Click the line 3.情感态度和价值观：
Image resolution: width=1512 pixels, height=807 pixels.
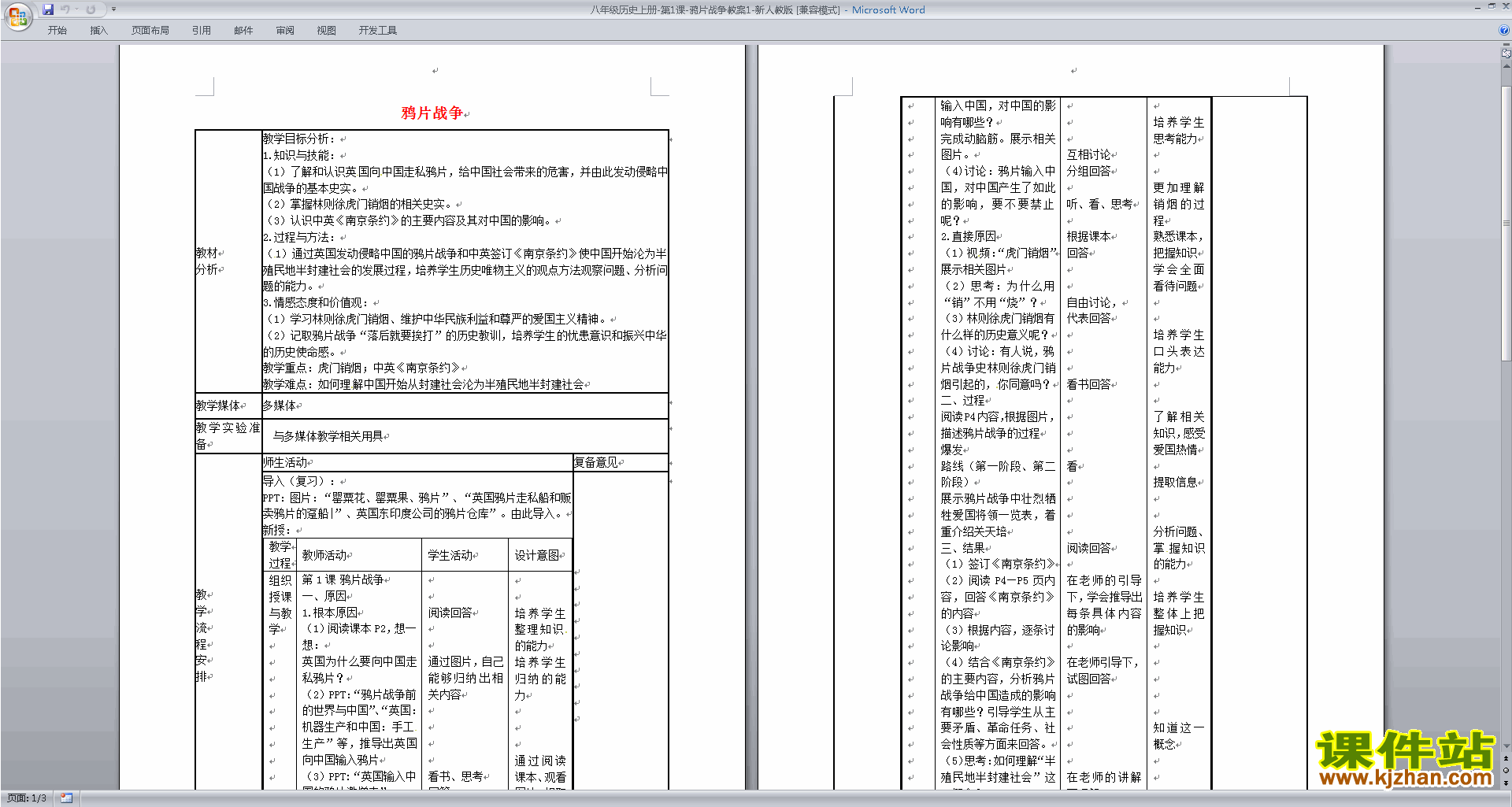(317, 302)
